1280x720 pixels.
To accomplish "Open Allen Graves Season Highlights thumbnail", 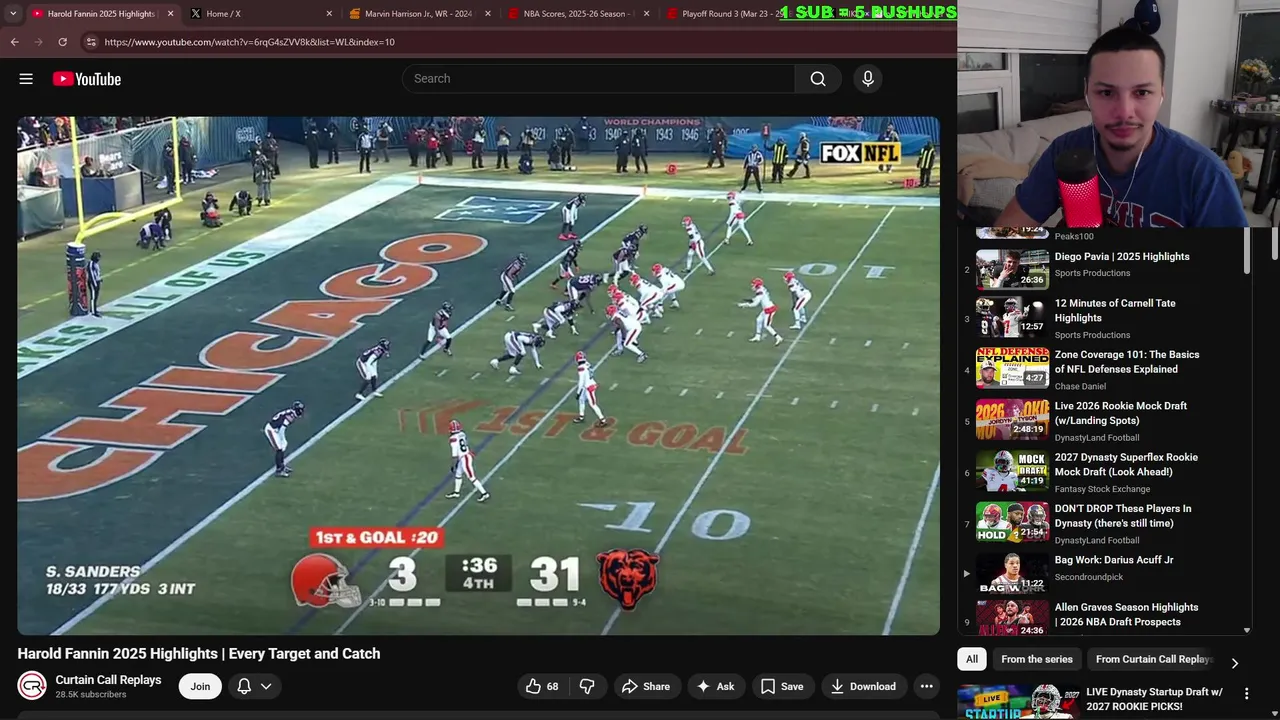I will pyautogui.click(x=1012, y=618).
